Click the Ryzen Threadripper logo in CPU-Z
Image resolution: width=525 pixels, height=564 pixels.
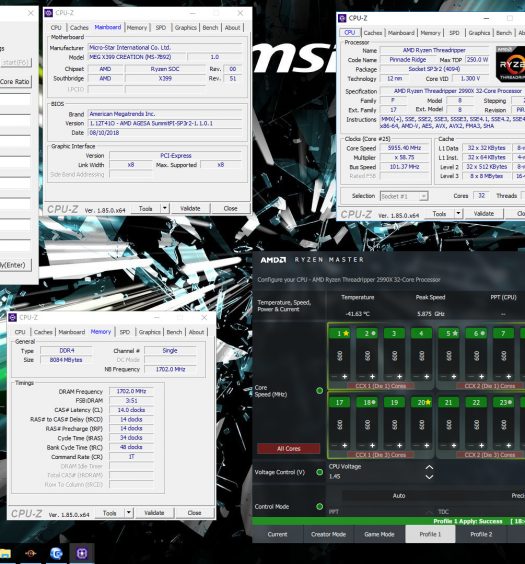pyautogui.click(x=510, y=64)
